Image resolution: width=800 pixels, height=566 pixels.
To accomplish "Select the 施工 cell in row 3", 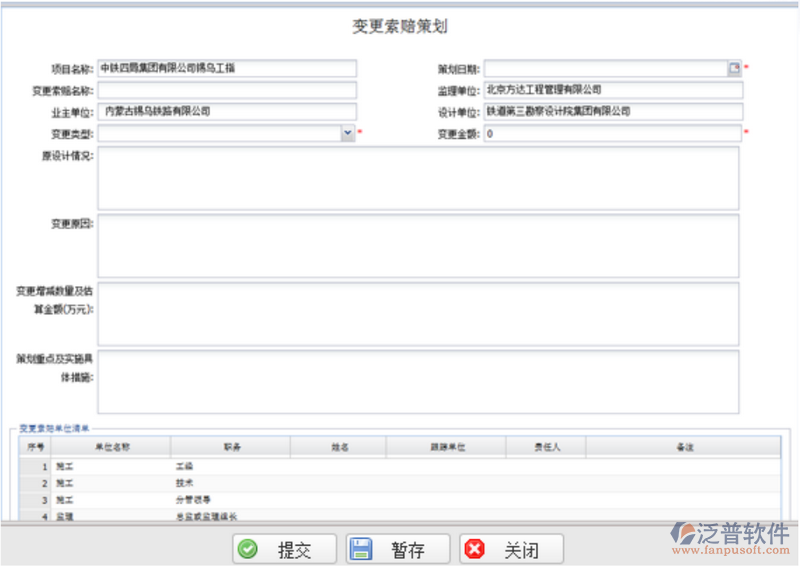I will coord(111,500).
